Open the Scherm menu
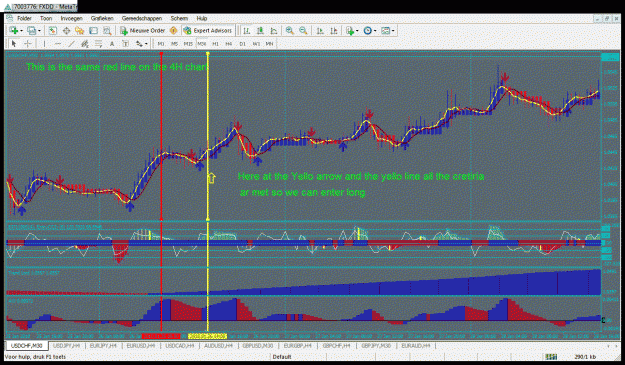 [x=179, y=18]
